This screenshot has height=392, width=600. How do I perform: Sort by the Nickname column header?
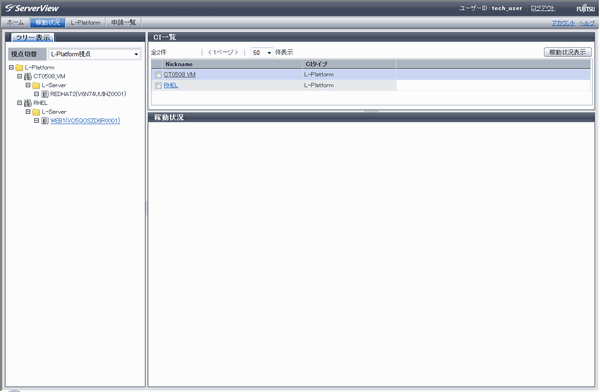[x=233, y=64]
